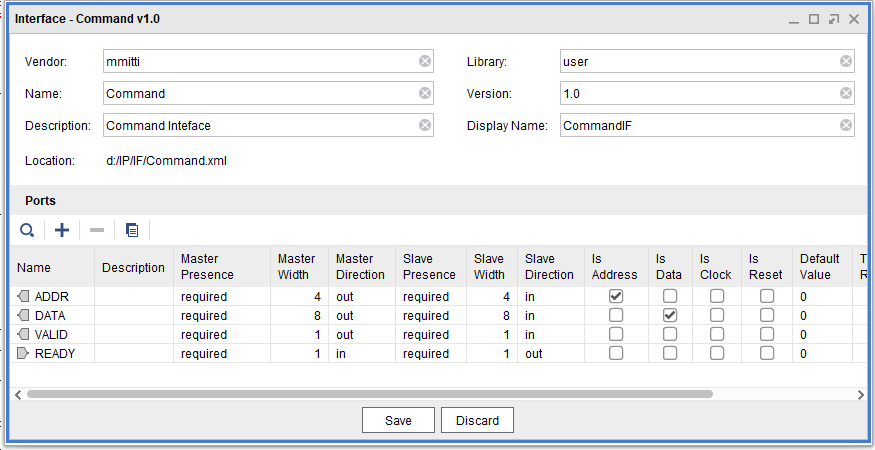
Task: Click the Description input field
Action: (x=268, y=125)
